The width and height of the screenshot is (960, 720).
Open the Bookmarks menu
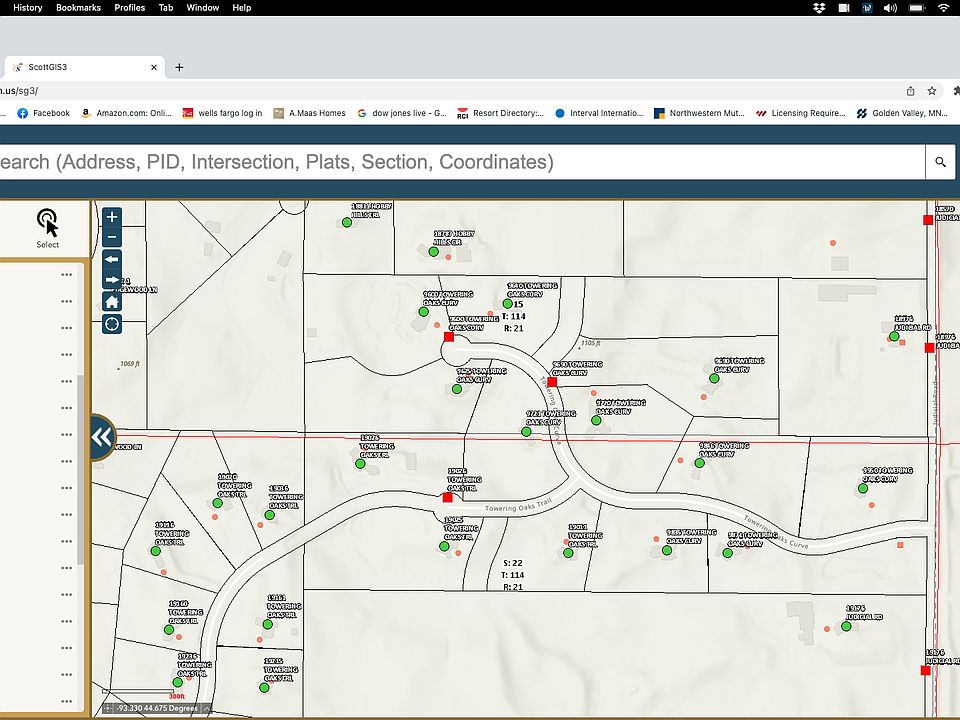(78, 7)
